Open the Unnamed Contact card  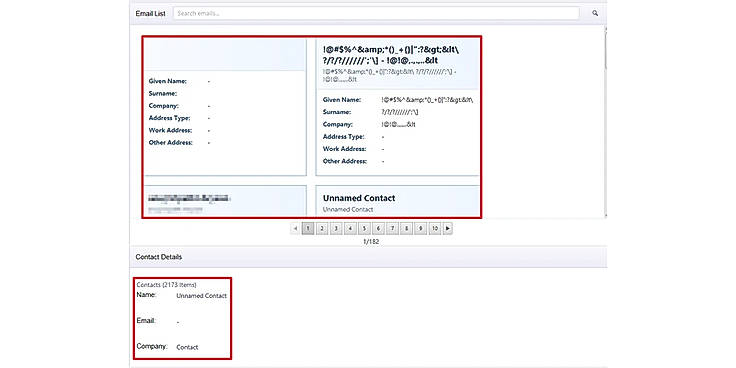pyautogui.click(x=398, y=202)
